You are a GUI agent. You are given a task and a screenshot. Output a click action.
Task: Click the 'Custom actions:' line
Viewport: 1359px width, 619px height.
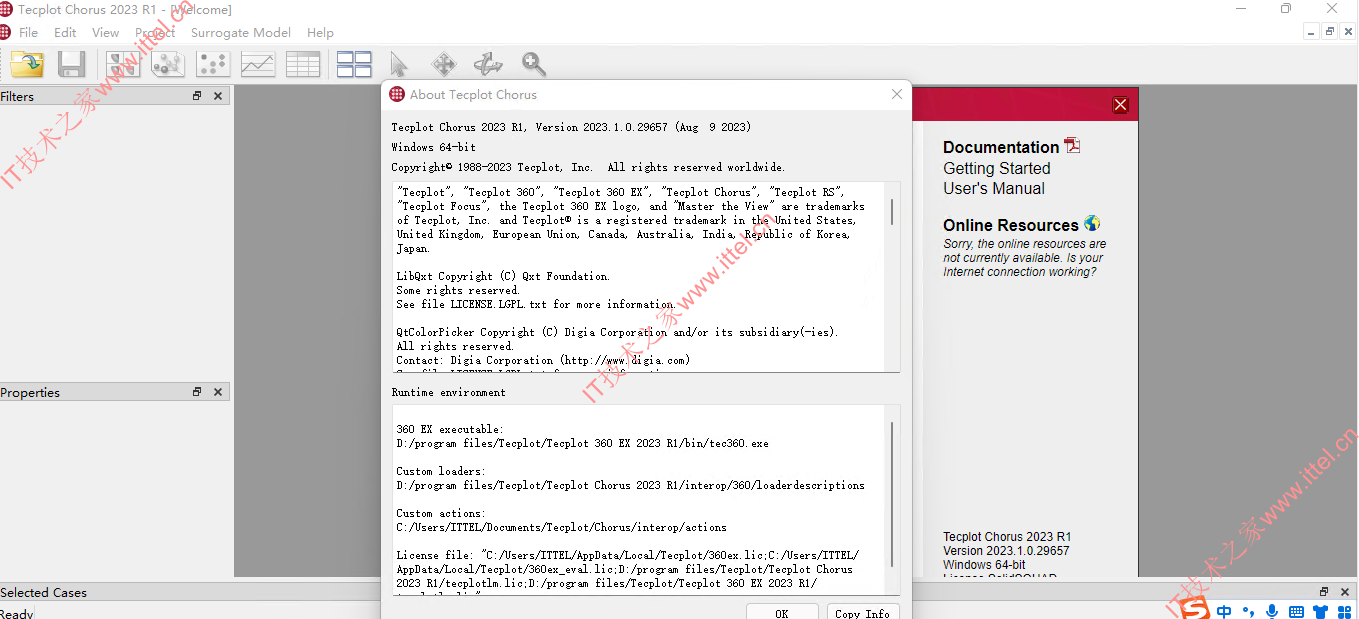click(x=440, y=513)
